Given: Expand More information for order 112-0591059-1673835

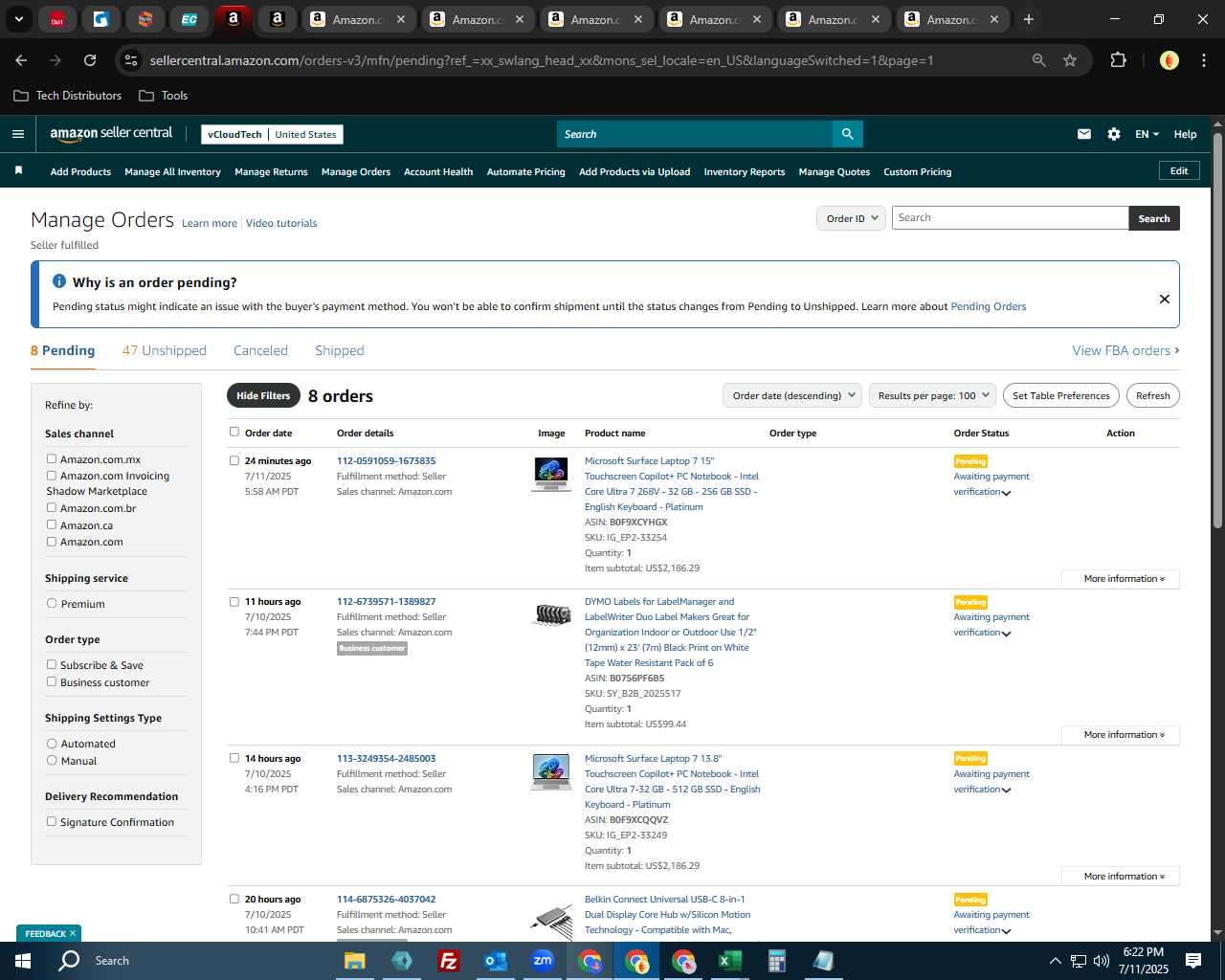Looking at the screenshot, I should 1121,579.
